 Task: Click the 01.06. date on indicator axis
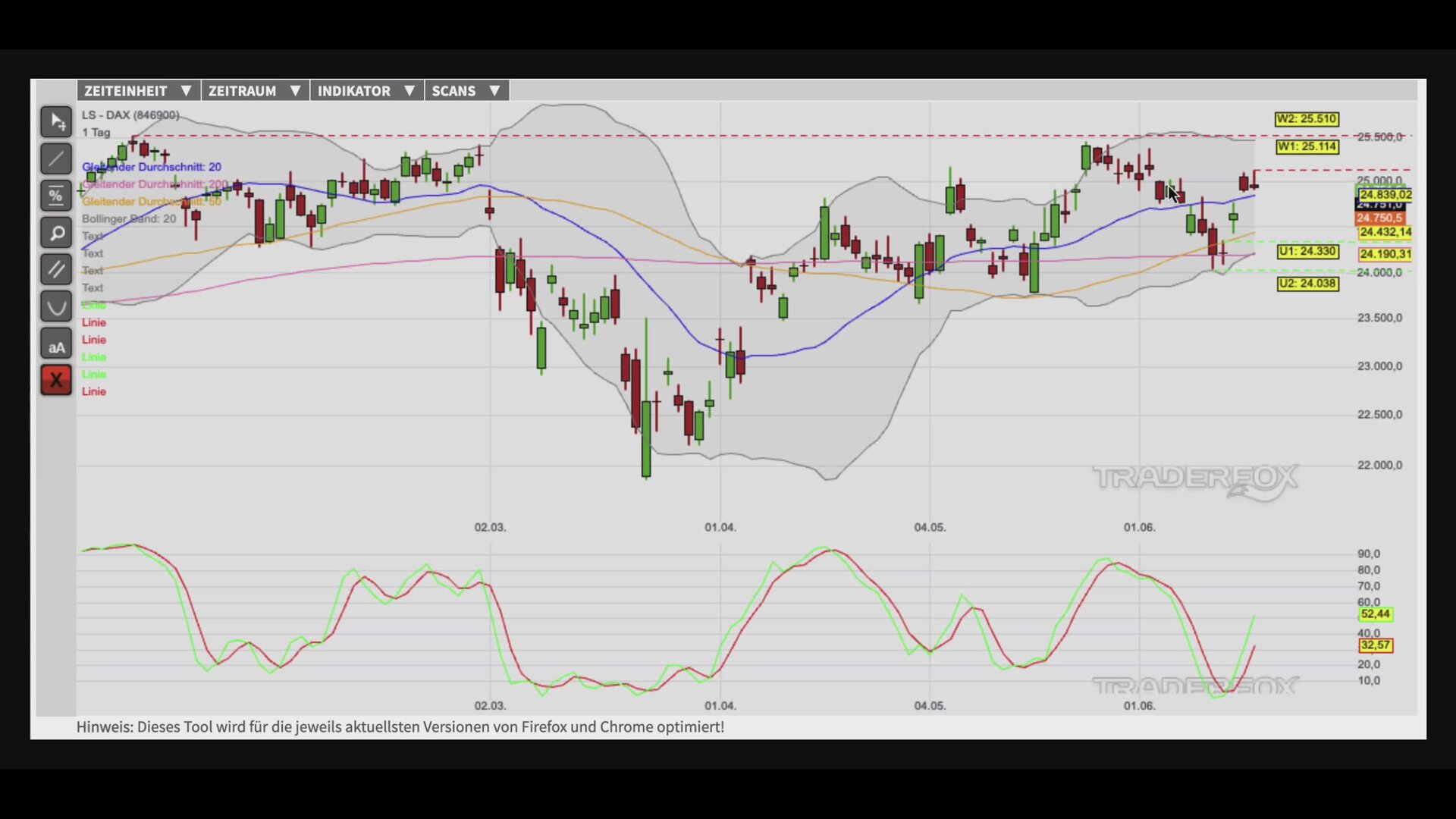point(1139,706)
